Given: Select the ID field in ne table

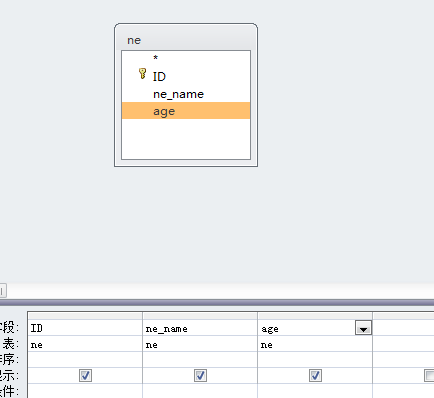Looking at the screenshot, I should point(186,76).
